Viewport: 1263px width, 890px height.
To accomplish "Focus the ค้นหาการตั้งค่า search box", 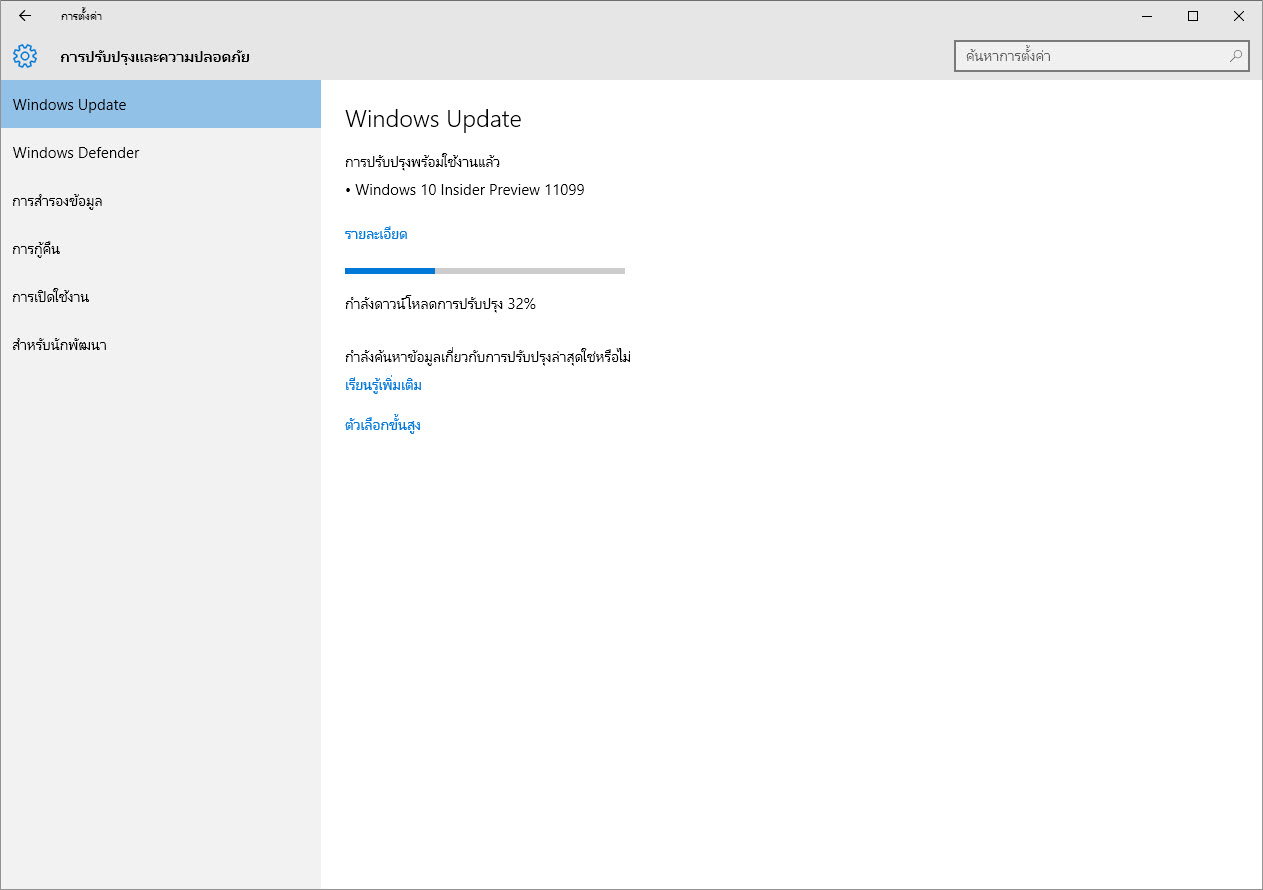I will pos(1102,56).
